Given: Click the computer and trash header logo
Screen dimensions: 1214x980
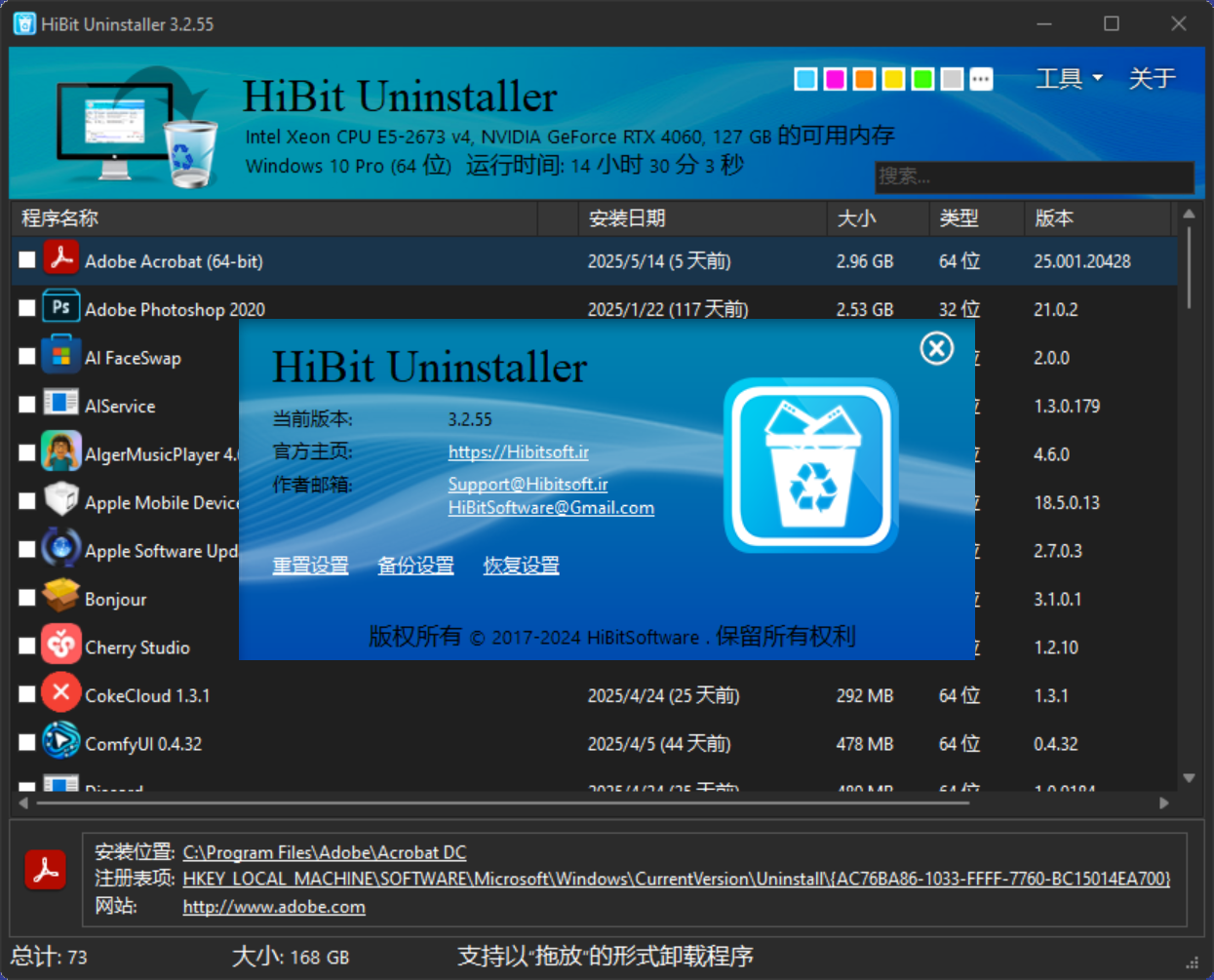Looking at the screenshot, I should [137, 127].
